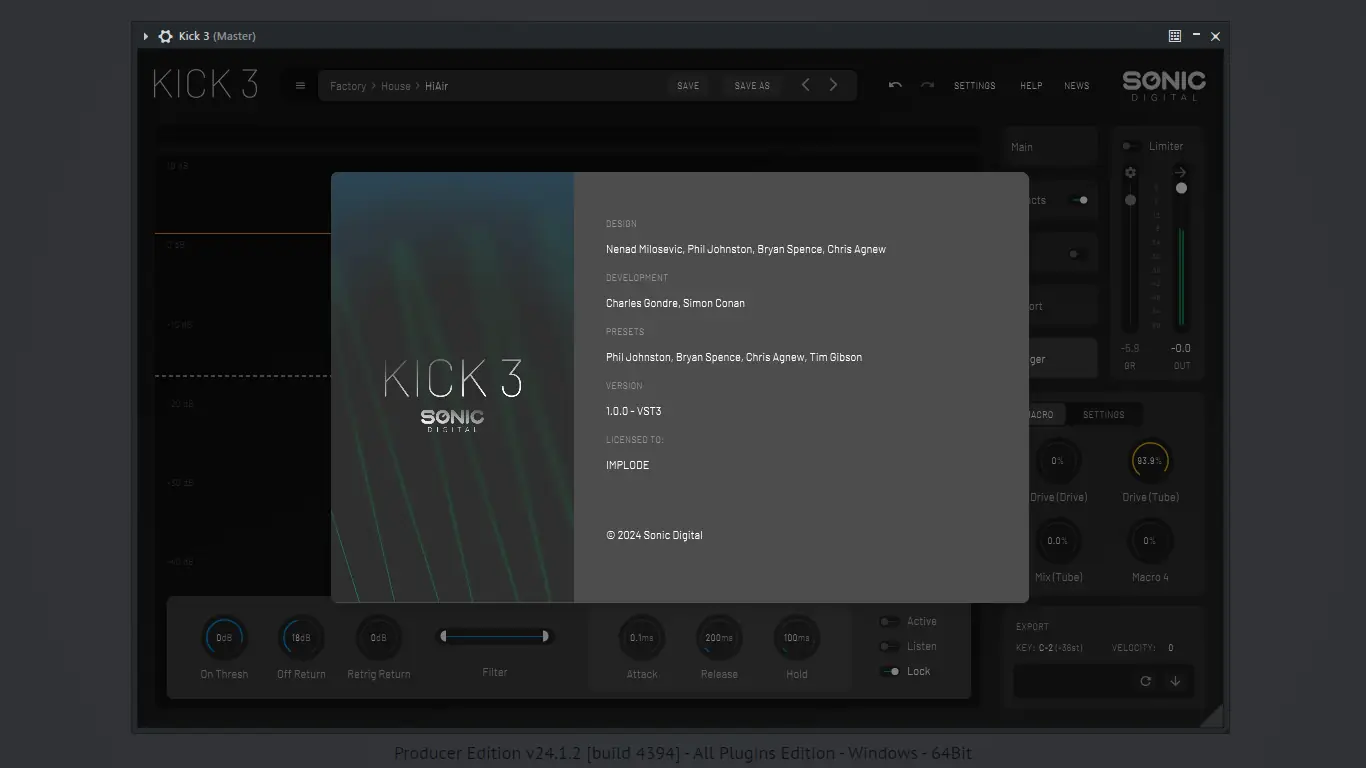This screenshot has width=1366, height=768.
Task: Click the Filter range slider right handle
Action: 545,636
